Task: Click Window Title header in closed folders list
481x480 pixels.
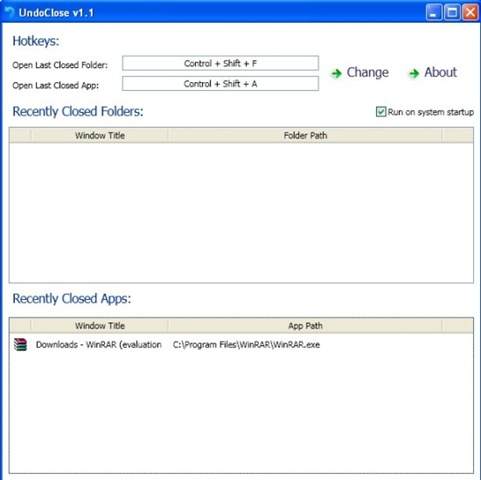Action: click(x=100, y=136)
